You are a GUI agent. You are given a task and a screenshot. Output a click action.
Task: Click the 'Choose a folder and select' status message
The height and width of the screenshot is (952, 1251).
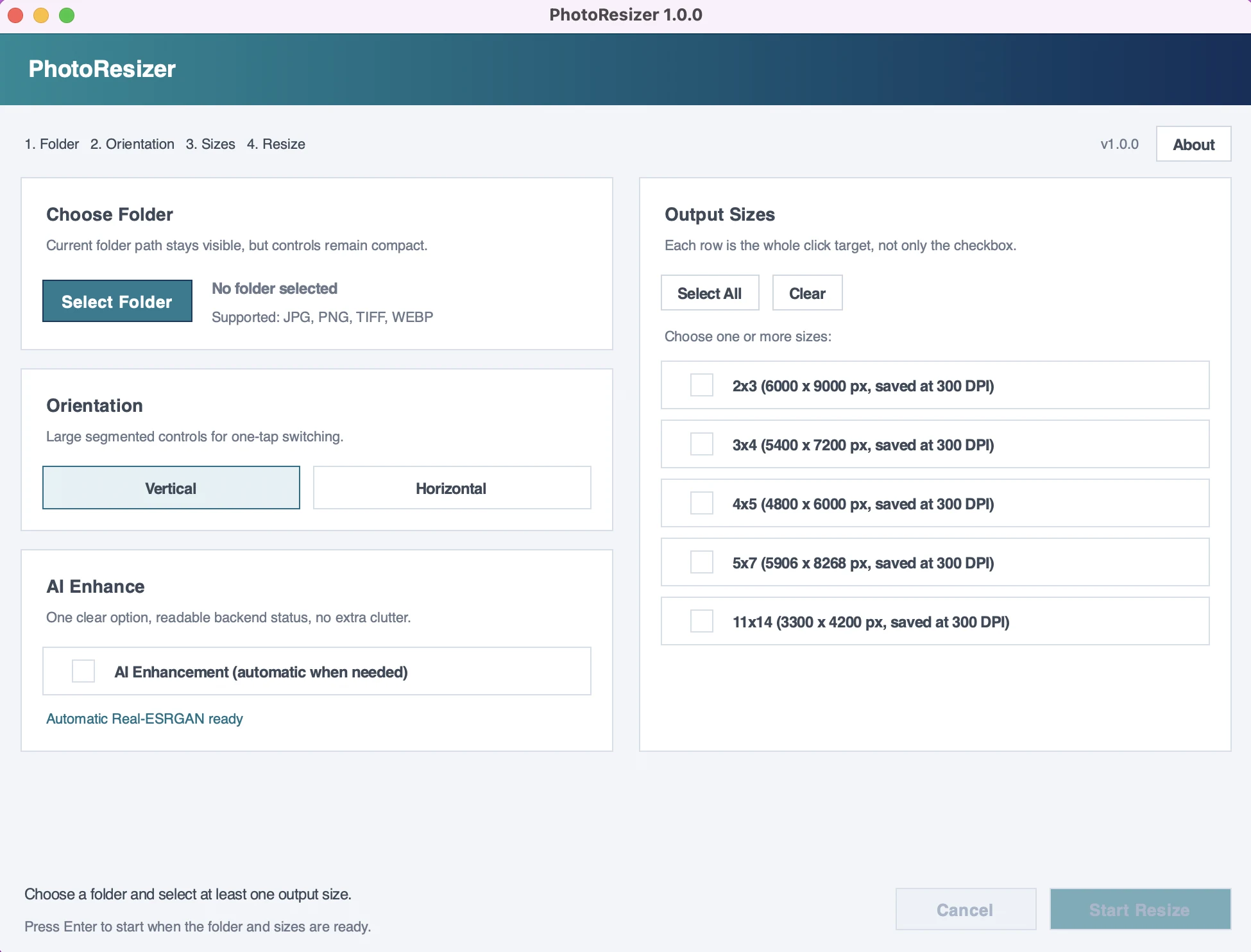[x=188, y=894]
